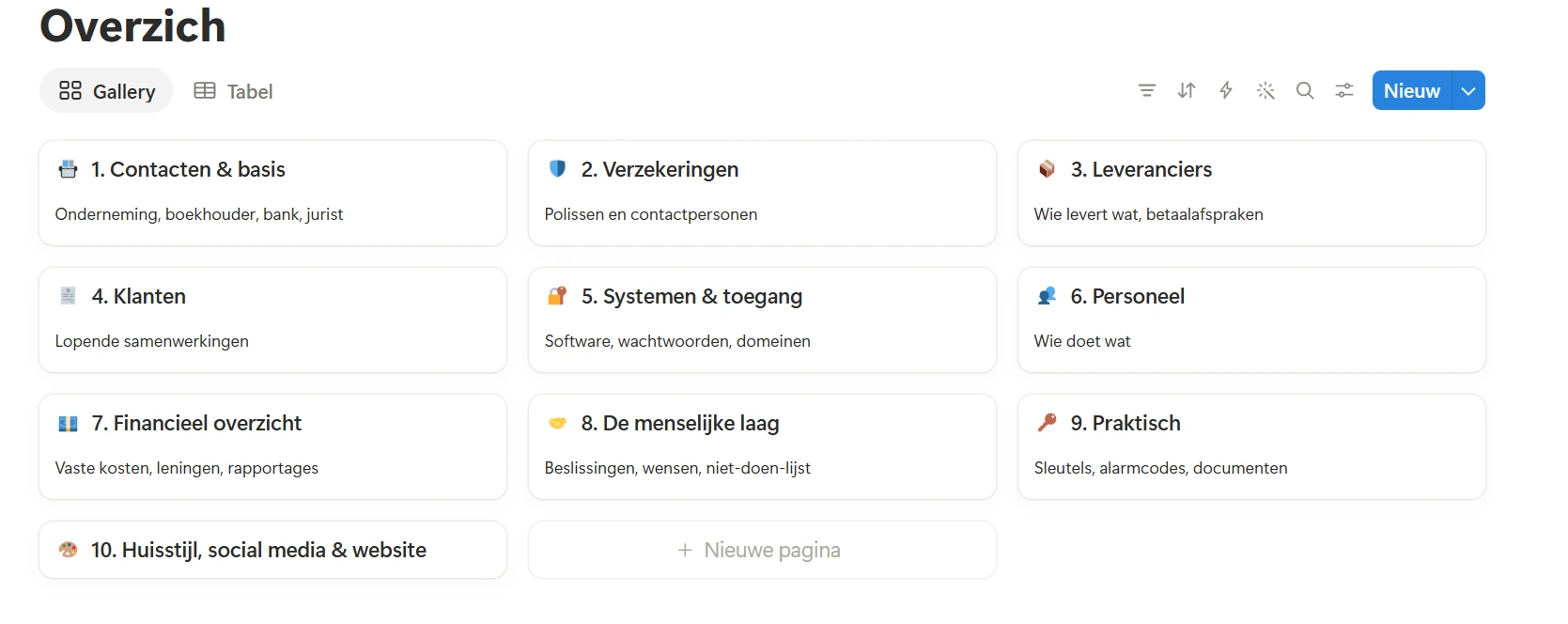
Task: Click the sort arrows icon
Action: tap(1187, 90)
